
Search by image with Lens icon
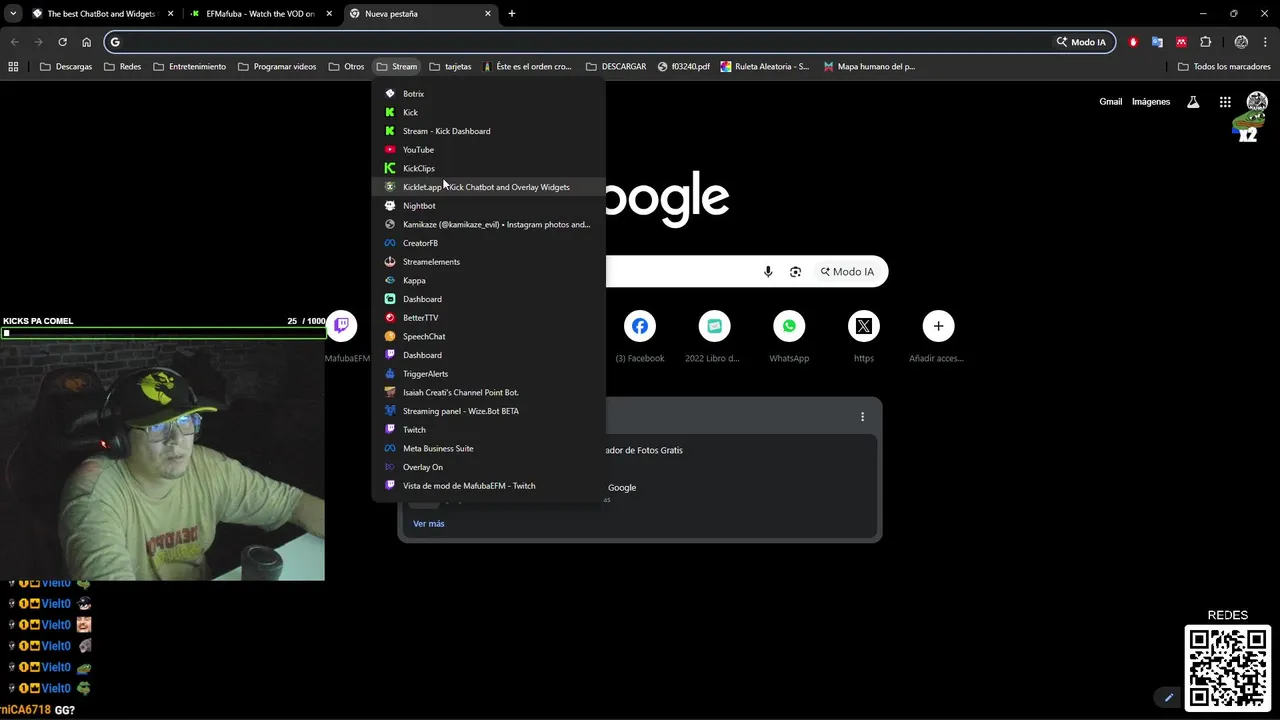796,272
